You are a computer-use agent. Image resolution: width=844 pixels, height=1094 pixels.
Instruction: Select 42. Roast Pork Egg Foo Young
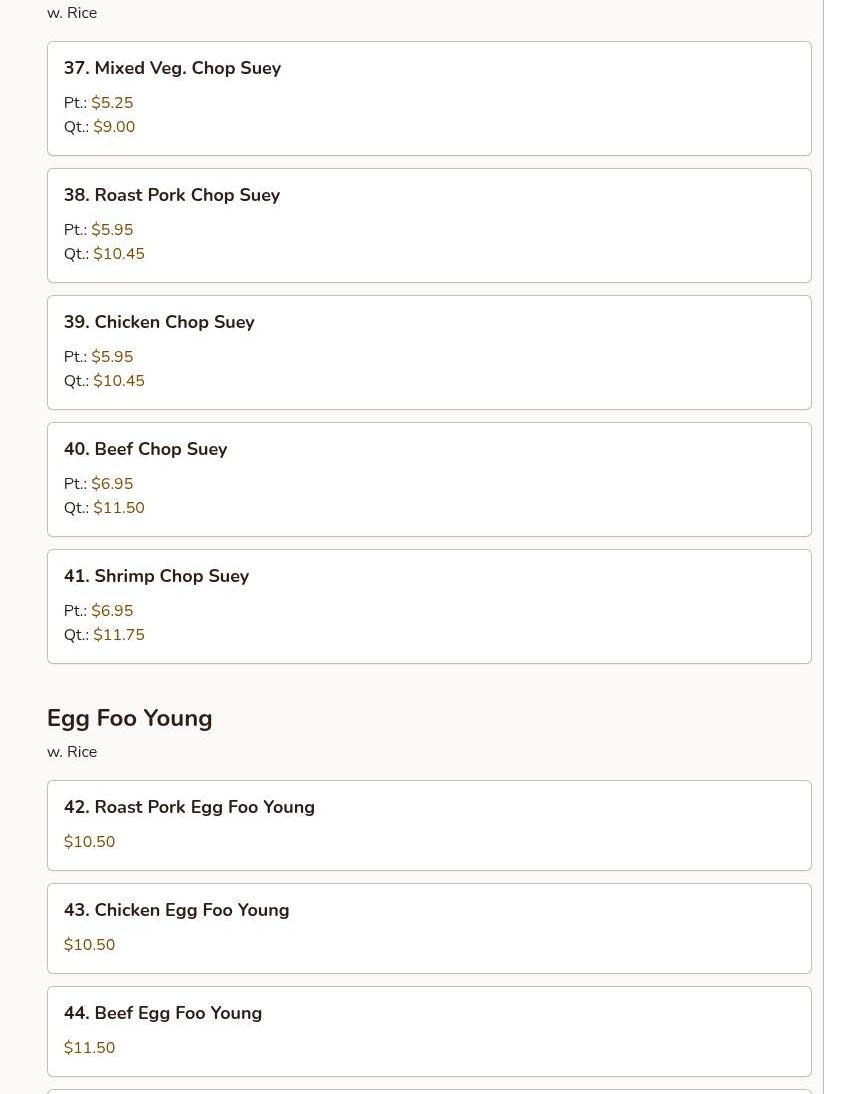pos(429,825)
